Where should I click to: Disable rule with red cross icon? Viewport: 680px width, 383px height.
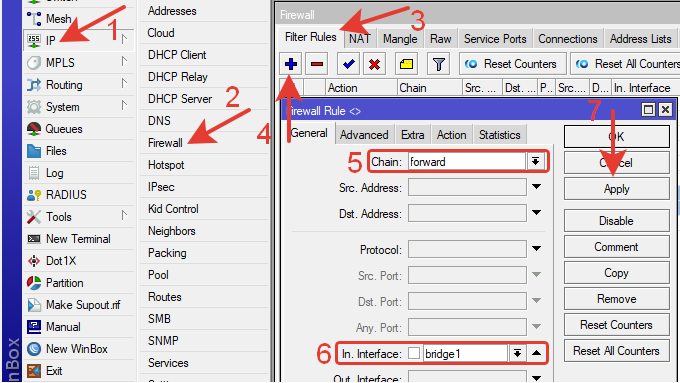374,64
